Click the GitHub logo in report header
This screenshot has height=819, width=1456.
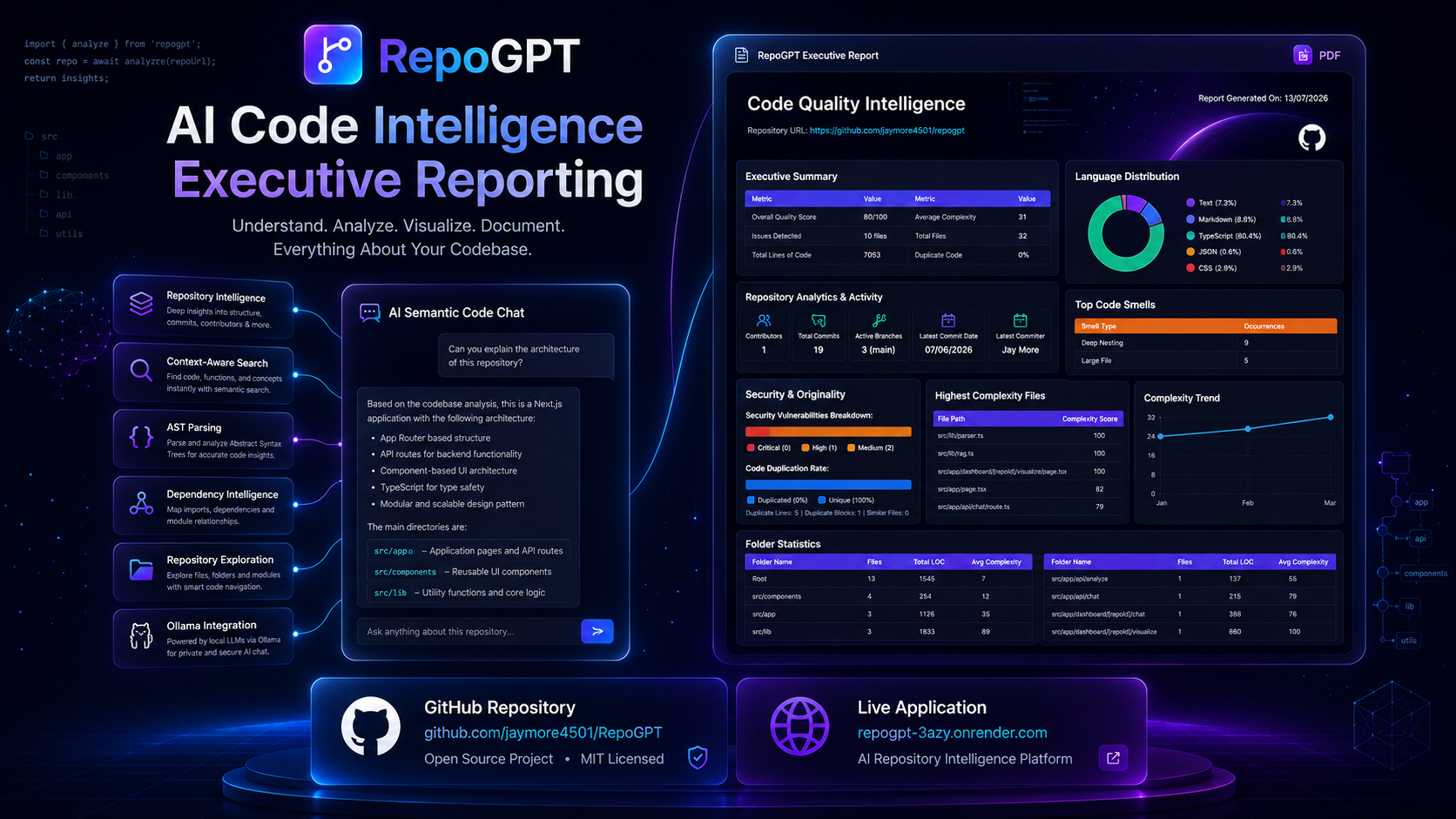coord(1311,138)
